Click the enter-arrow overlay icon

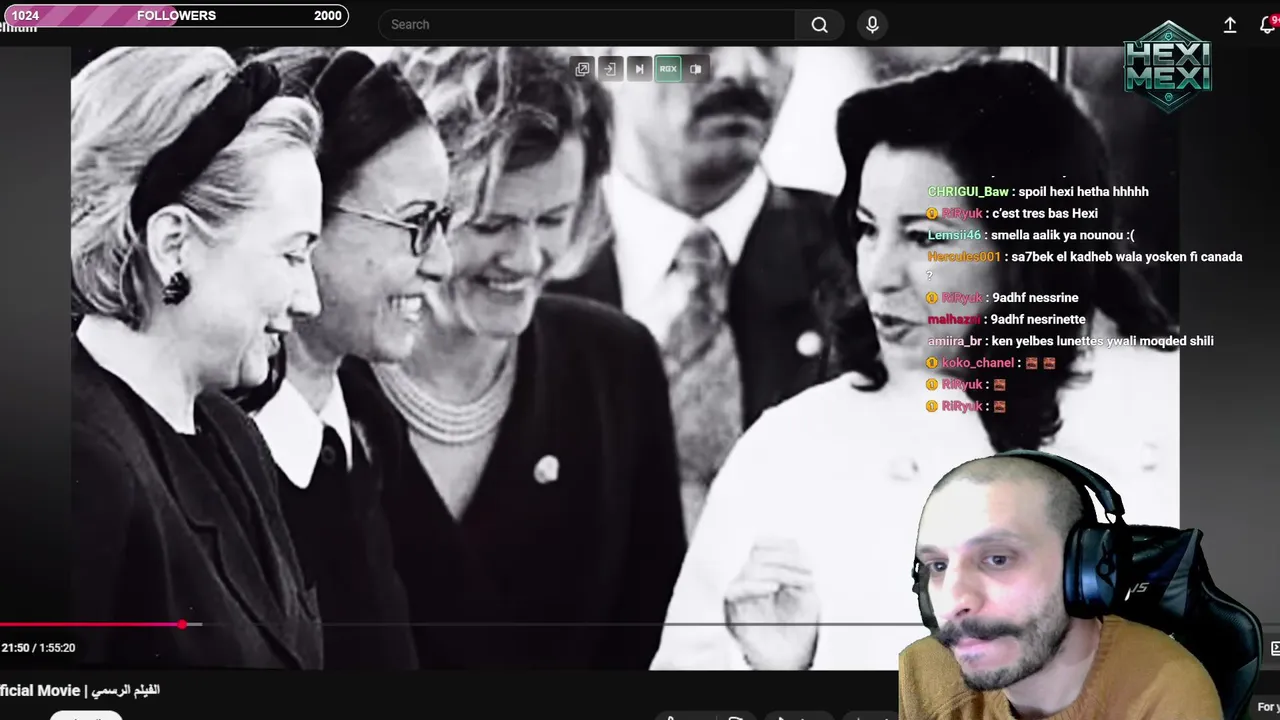610,69
